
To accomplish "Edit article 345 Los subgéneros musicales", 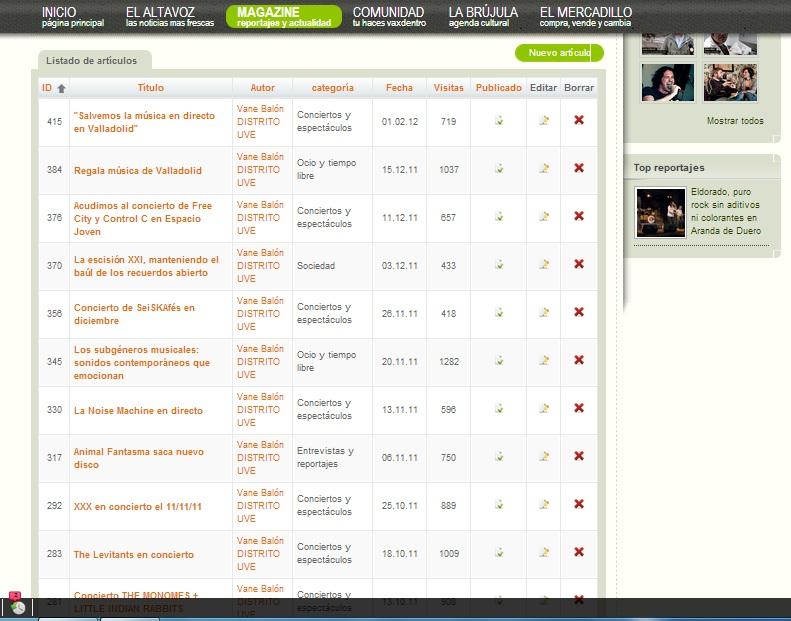I will tap(544, 360).
